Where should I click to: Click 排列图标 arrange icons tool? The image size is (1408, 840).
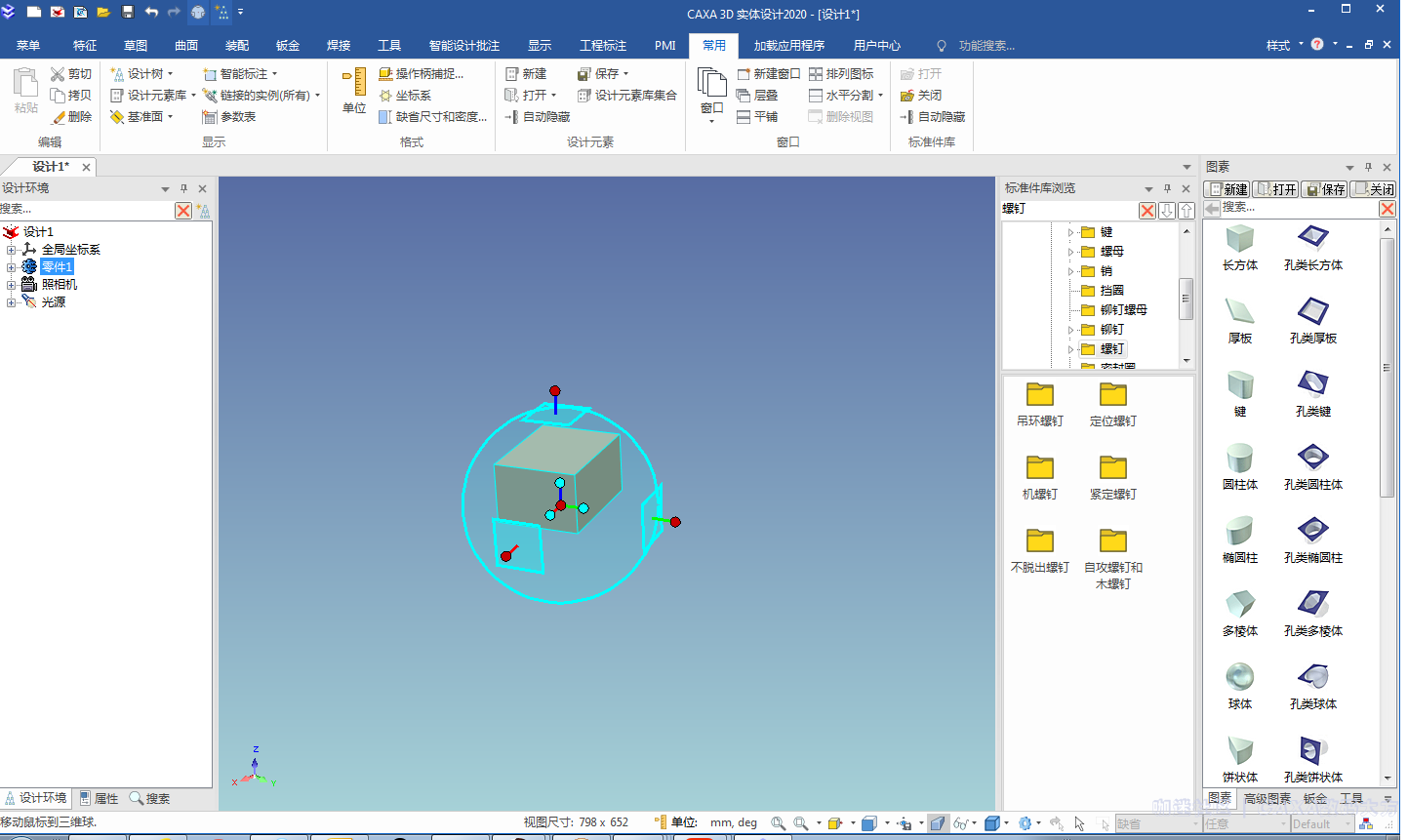tap(841, 74)
